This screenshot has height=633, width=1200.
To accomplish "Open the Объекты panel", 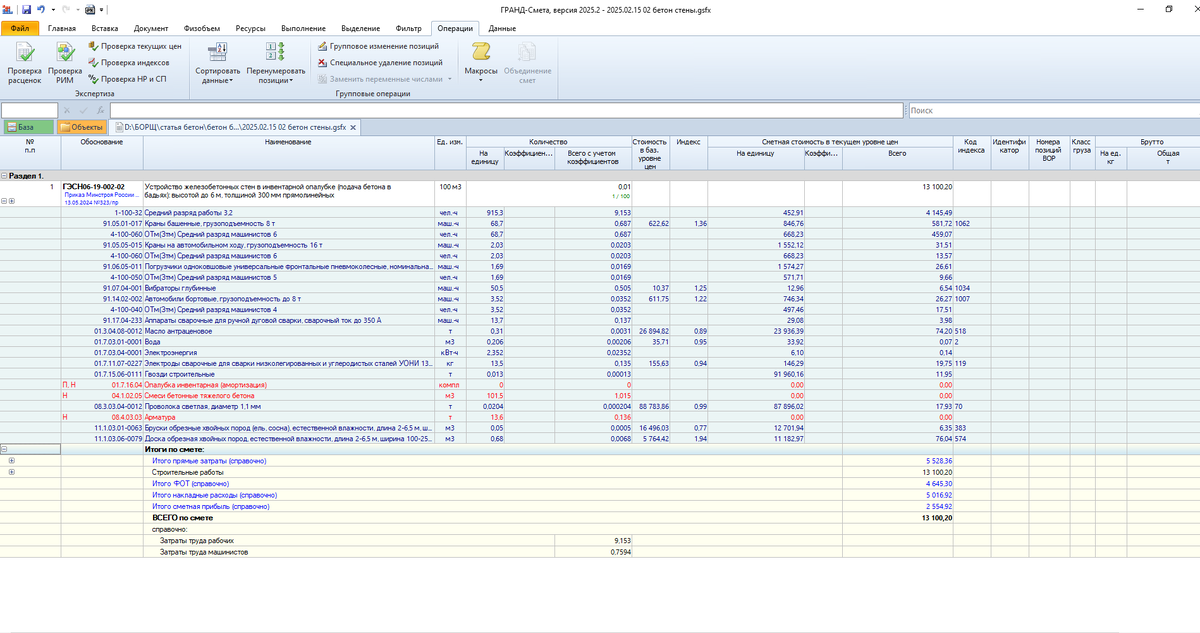I will point(82,127).
